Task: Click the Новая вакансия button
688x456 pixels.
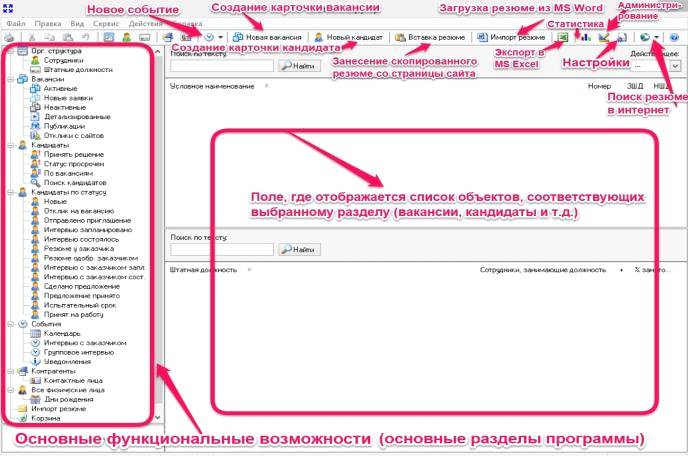Action: (x=267, y=38)
